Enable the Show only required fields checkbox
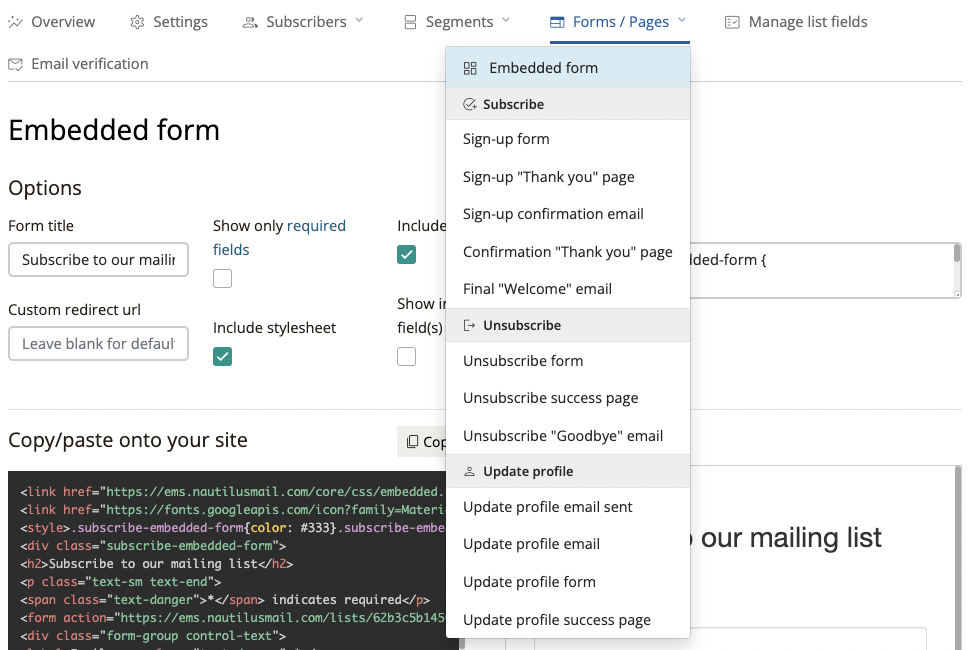974x650 pixels. 223,279
